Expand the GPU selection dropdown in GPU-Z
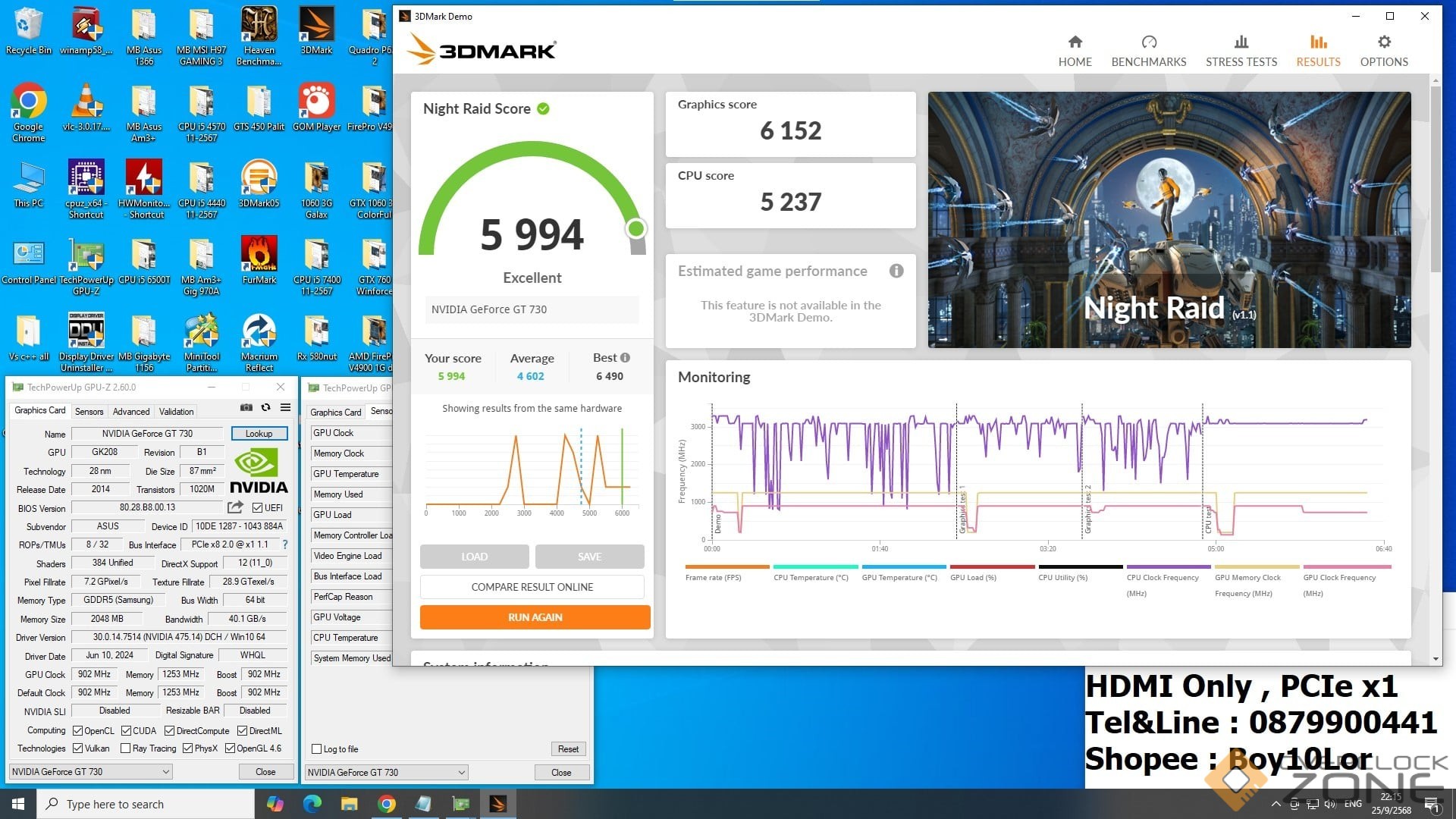The height and width of the screenshot is (819, 1456). (x=165, y=772)
